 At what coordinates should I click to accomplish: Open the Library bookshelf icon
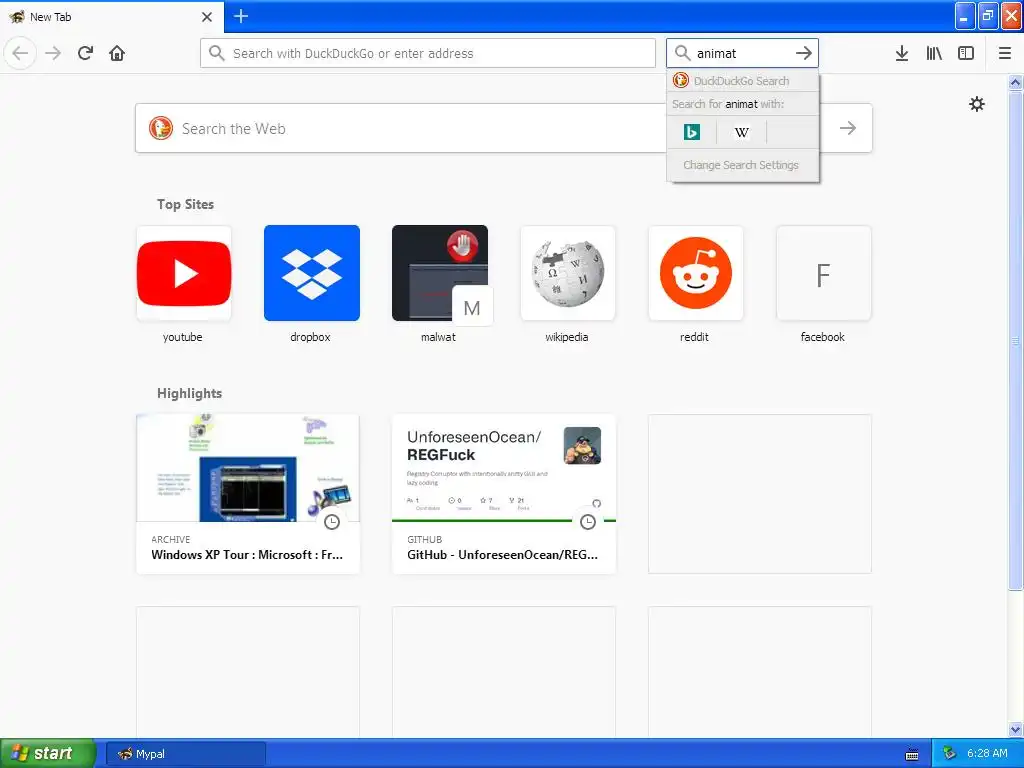[x=934, y=53]
